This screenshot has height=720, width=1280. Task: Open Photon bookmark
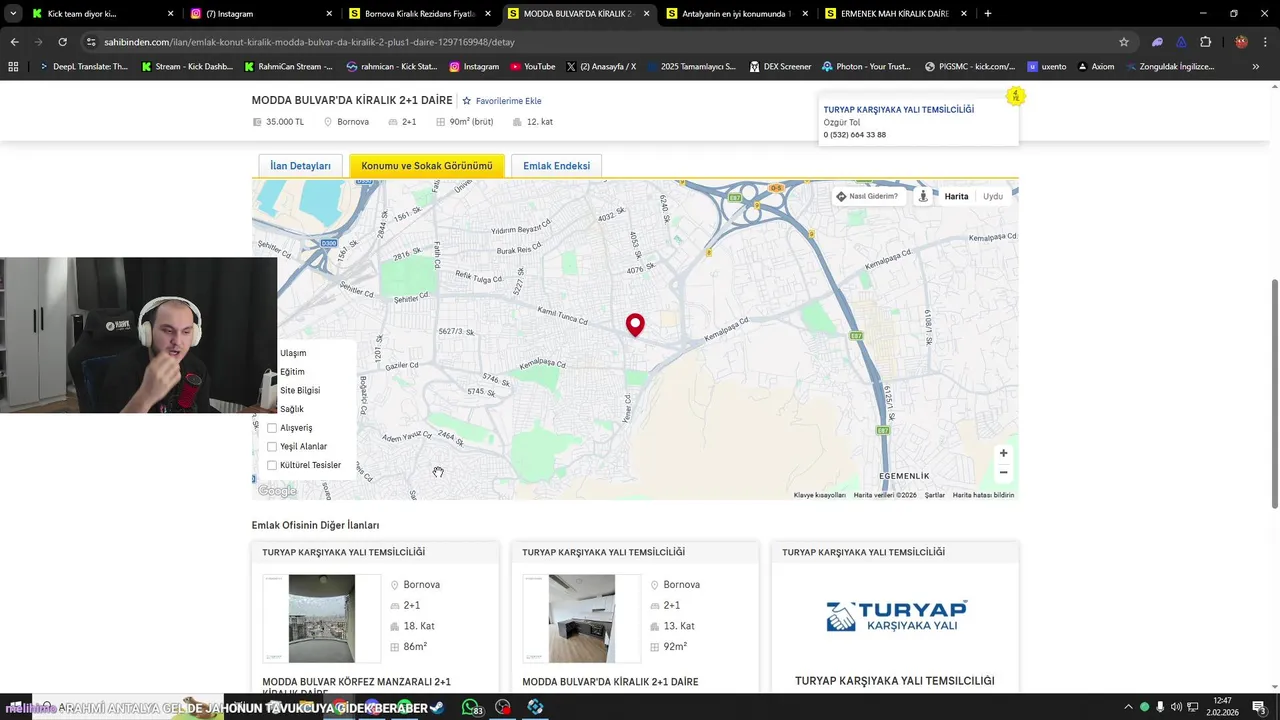866,66
